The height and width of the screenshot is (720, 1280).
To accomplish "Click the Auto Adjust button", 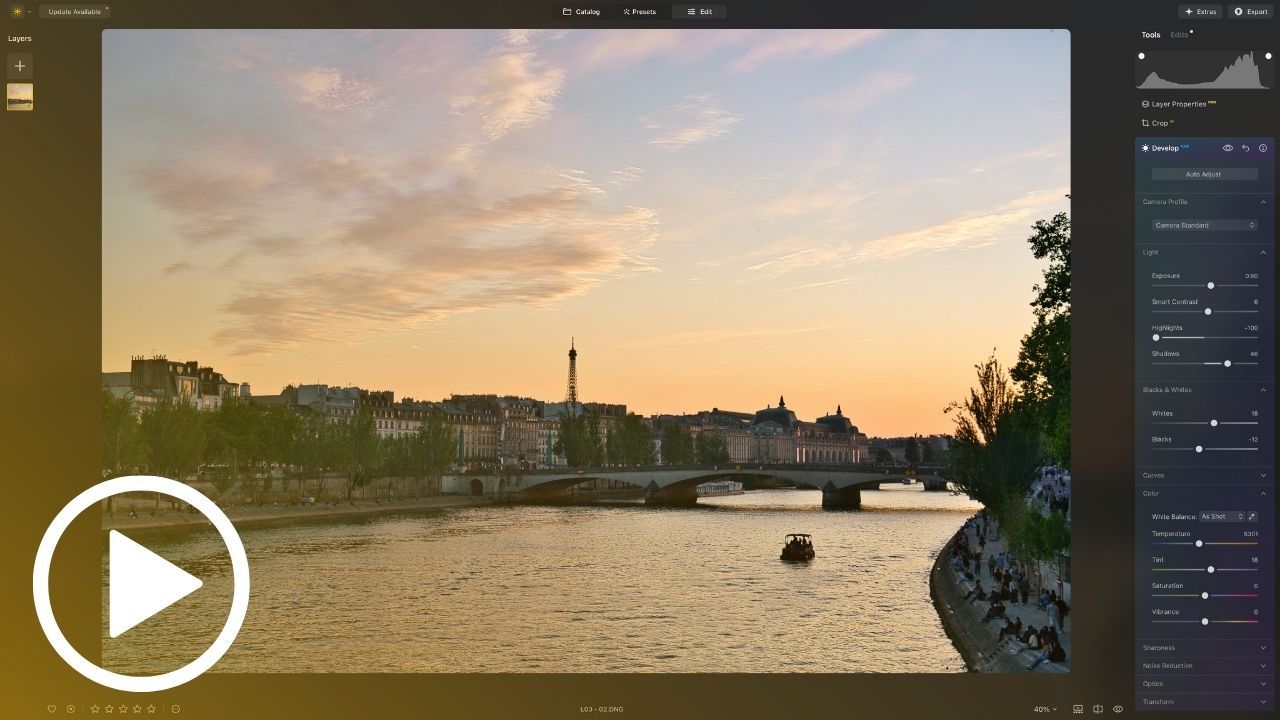I will [1204, 174].
